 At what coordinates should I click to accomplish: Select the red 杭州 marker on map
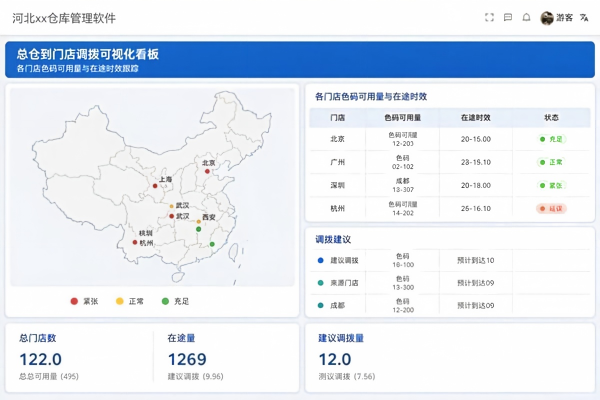point(135,242)
